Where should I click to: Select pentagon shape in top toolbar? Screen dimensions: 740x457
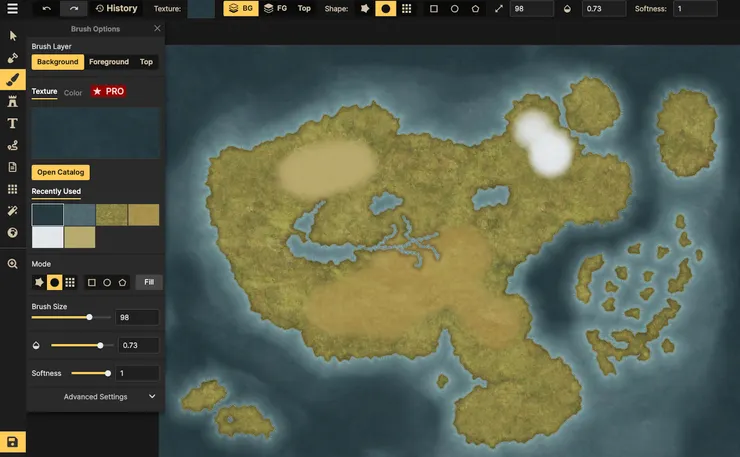tap(475, 8)
